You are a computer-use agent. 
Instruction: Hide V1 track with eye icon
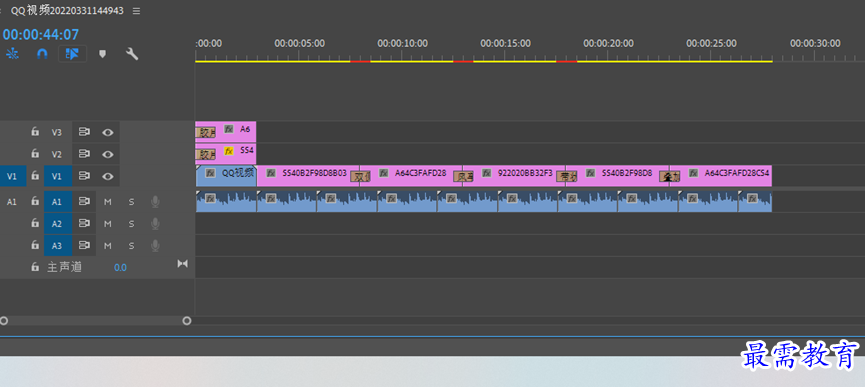[108, 176]
